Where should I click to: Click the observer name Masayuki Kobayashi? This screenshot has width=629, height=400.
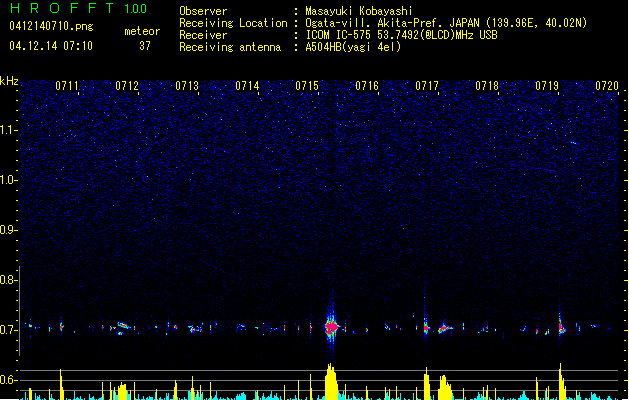(359, 11)
